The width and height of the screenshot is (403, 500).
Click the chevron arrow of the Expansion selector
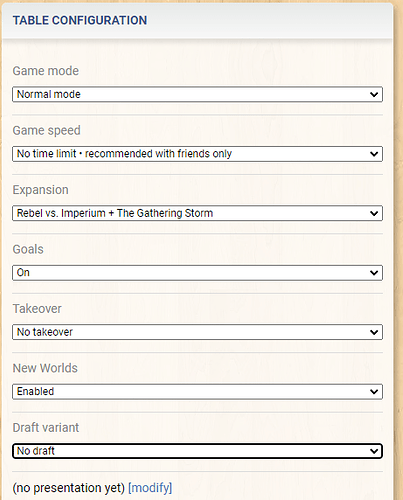(374, 213)
